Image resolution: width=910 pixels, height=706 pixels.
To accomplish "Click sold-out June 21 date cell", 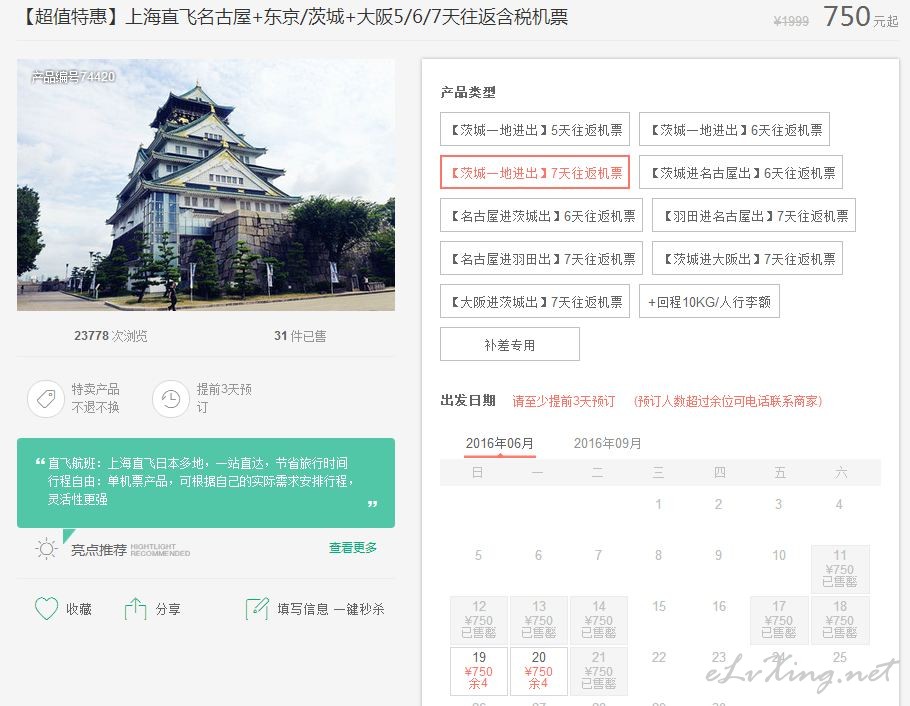I will point(599,672).
